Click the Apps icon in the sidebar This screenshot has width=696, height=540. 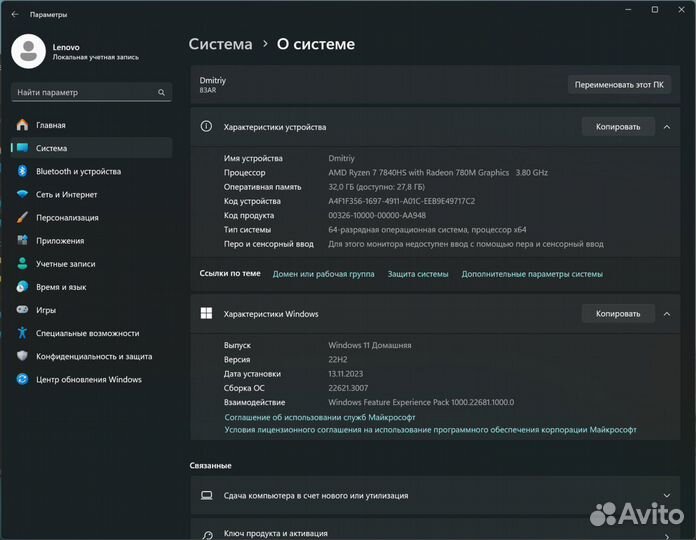click(22, 241)
